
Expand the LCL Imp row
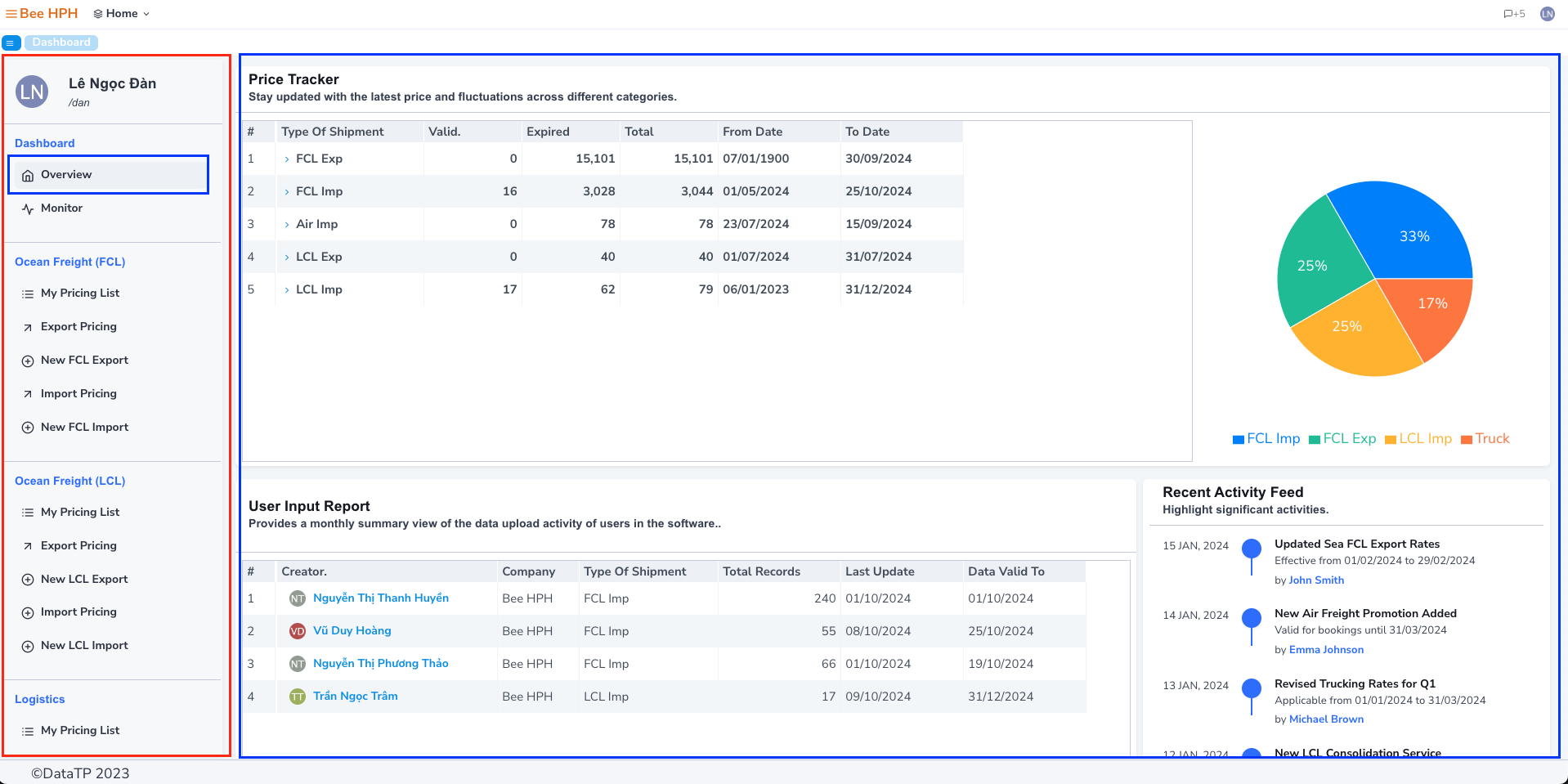coord(287,290)
